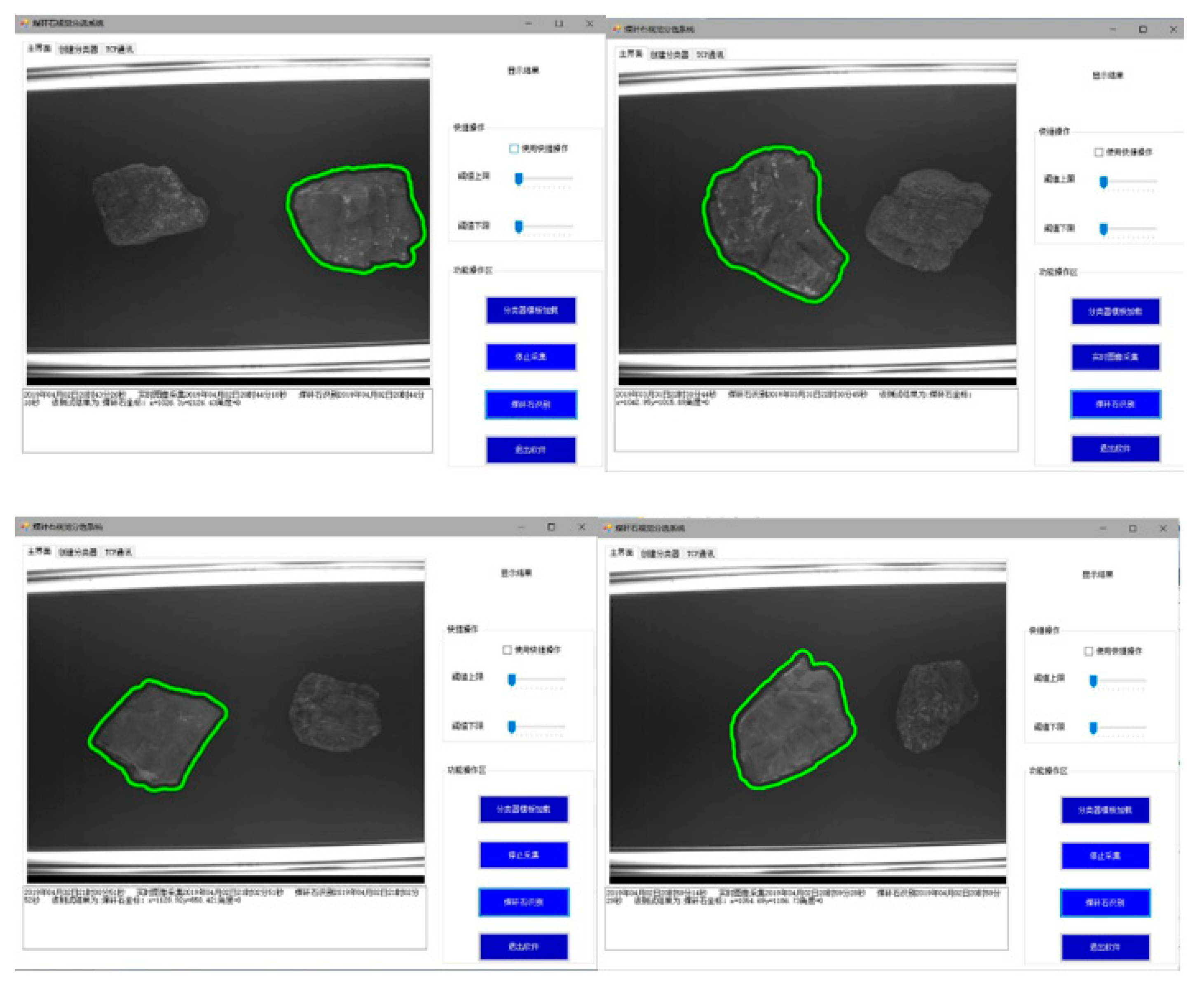Focus the log text box in the bottom-right window
Screen dimensions: 1204x985
pyautogui.click(x=806, y=919)
